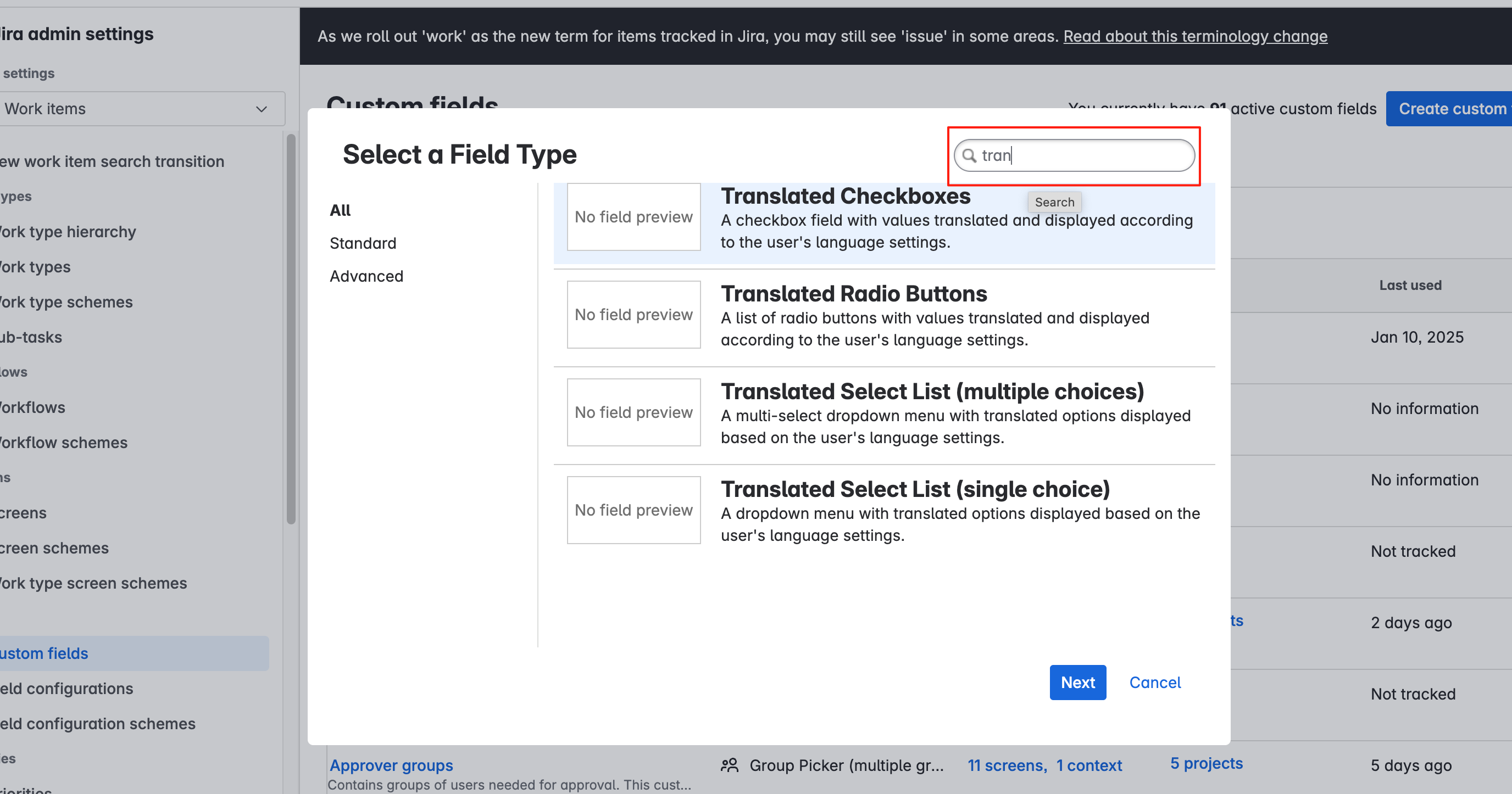The height and width of the screenshot is (794, 1512).
Task: Click the sidebar vertical scrollbar
Action: [x=291, y=328]
